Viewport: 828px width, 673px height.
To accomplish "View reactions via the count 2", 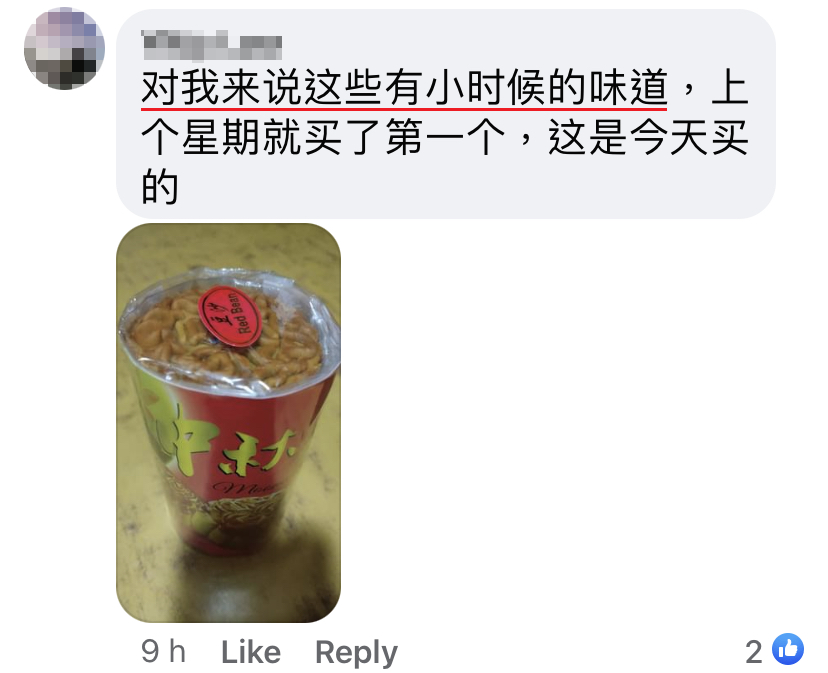I will click(754, 651).
